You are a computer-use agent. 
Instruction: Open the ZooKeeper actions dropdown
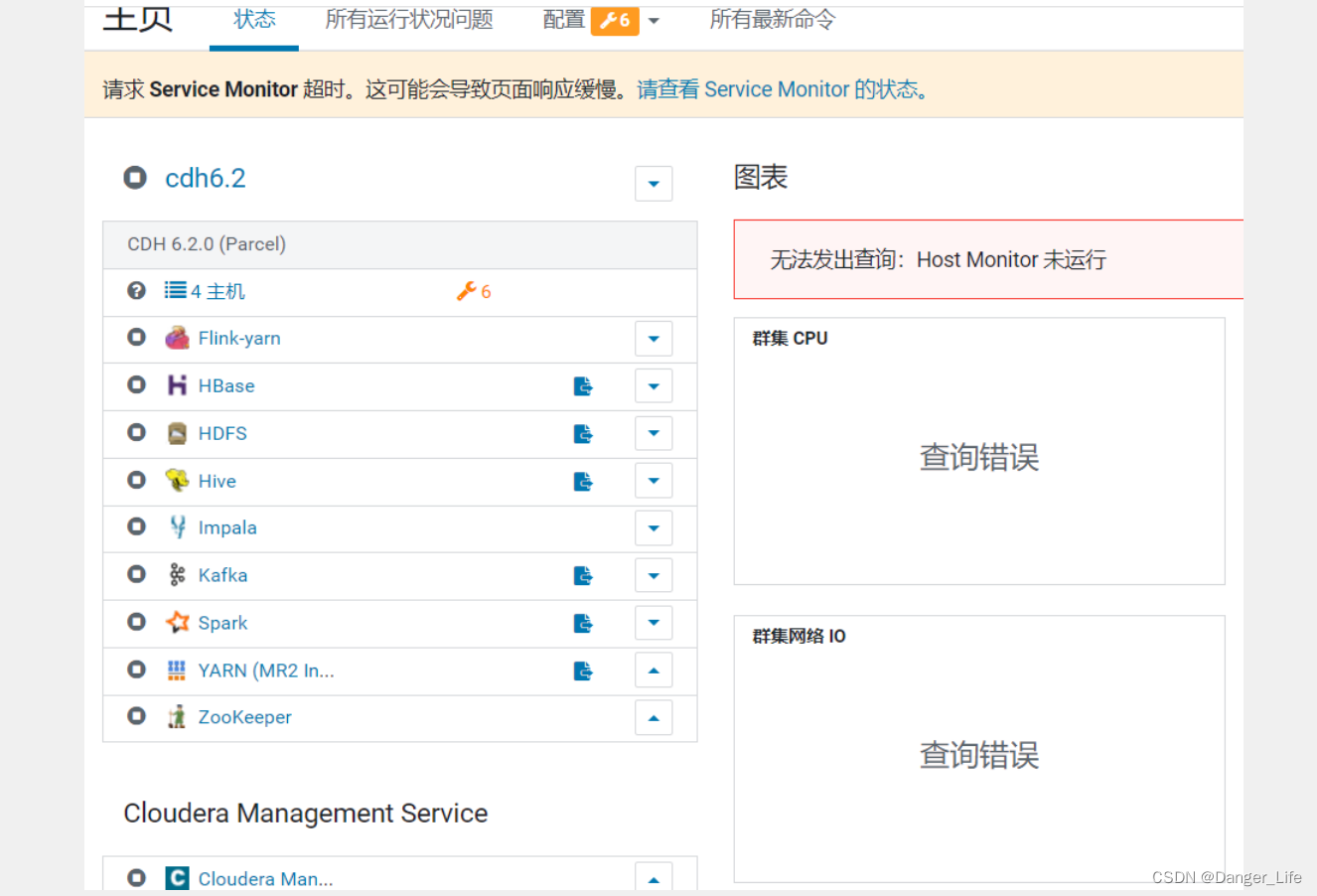[x=654, y=718]
